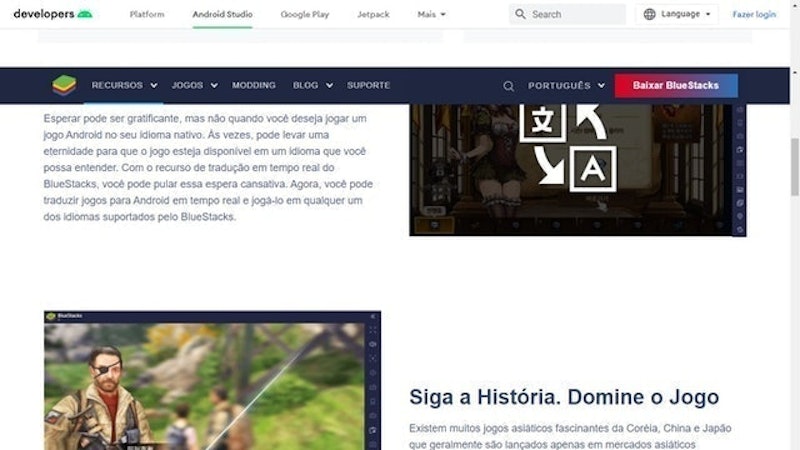Click the paragraph starting 'Existem muitos jogos asiáticos'

point(570,436)
